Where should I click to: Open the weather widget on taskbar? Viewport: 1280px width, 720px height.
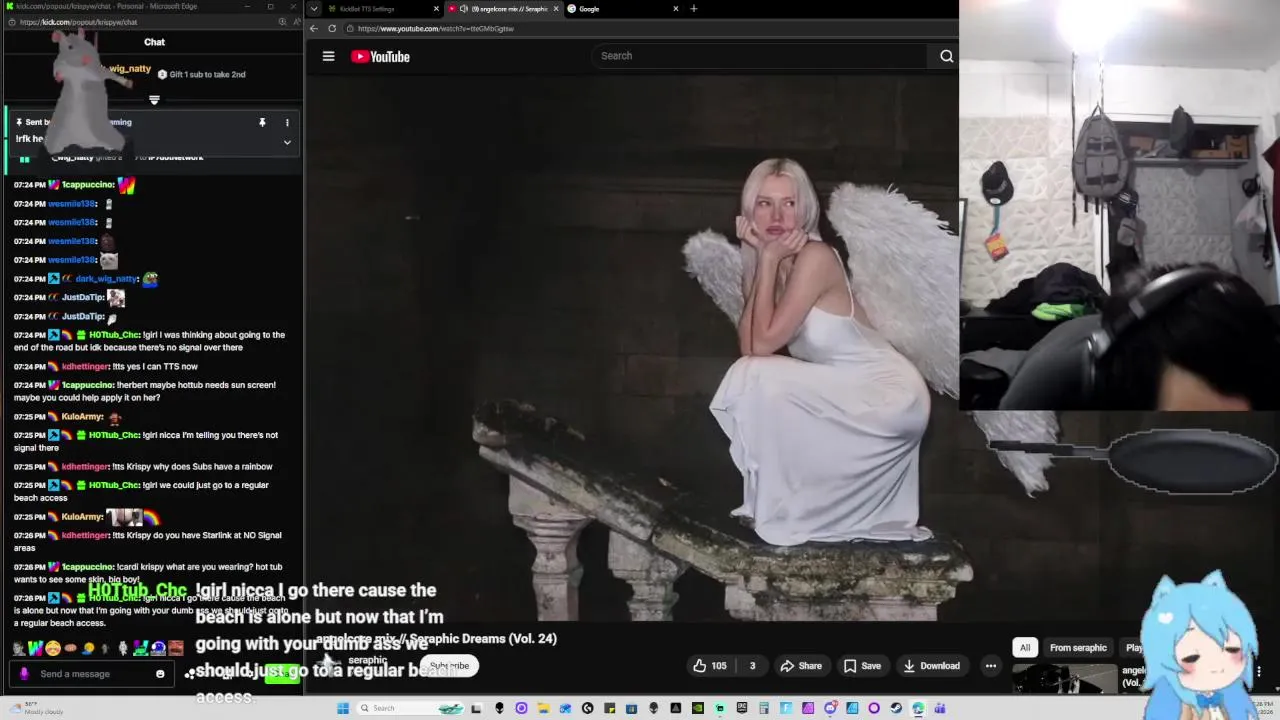(x=35, y=708)
